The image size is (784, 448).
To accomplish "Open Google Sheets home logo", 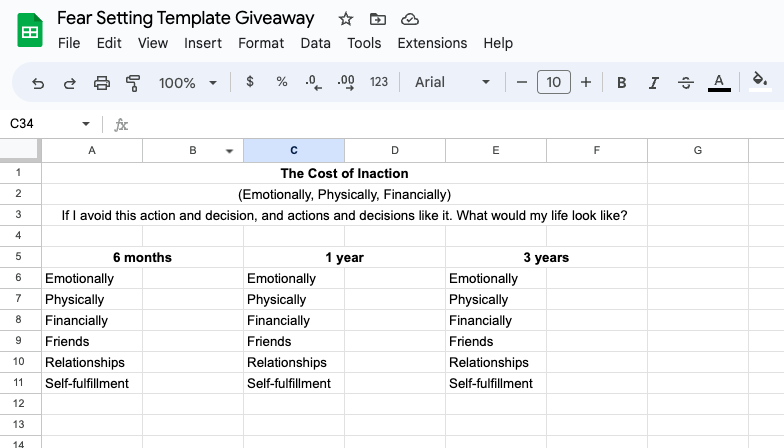I will pos(30,30).
